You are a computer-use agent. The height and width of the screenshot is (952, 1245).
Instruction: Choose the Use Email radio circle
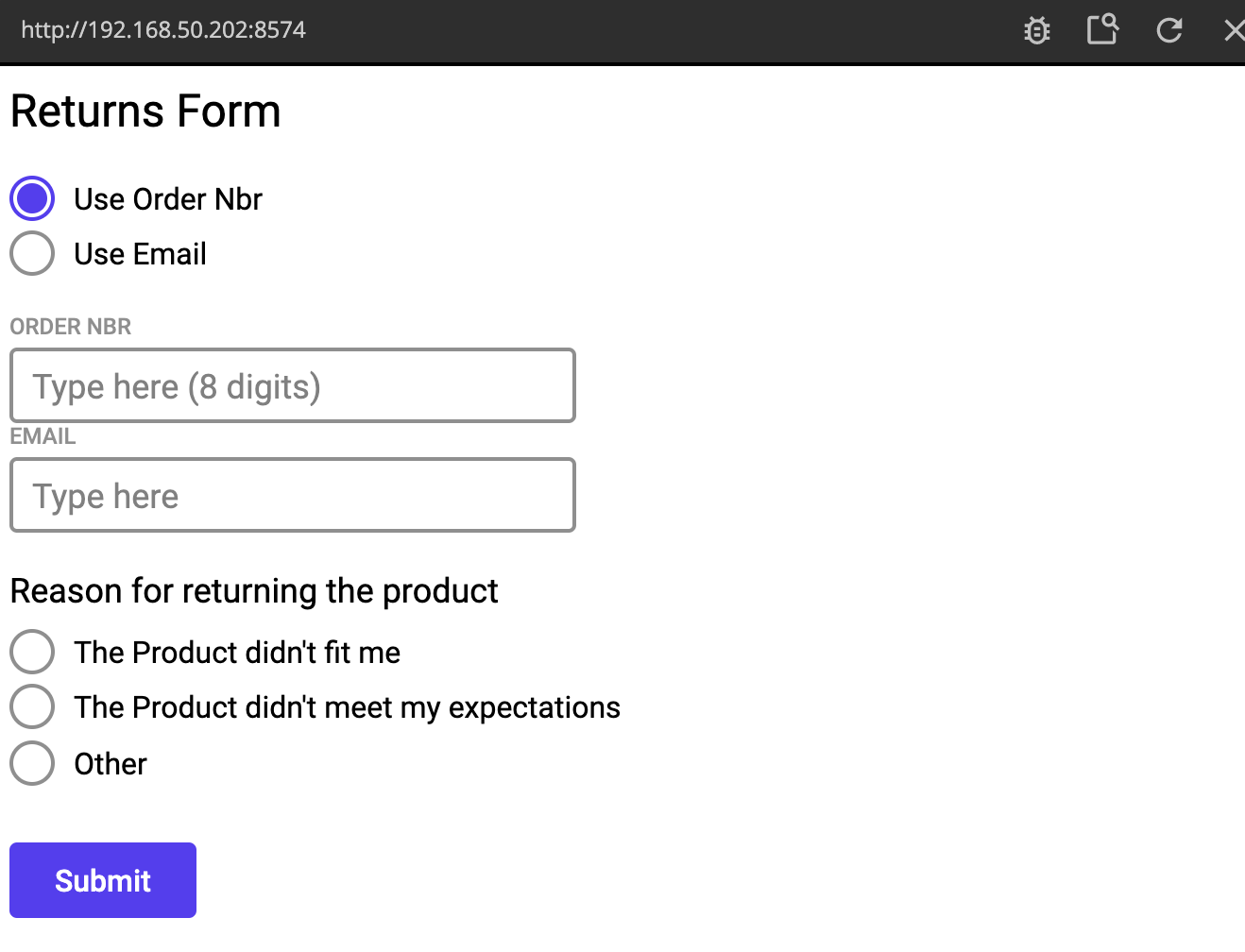pyautogui.click(x=32, y=253)
